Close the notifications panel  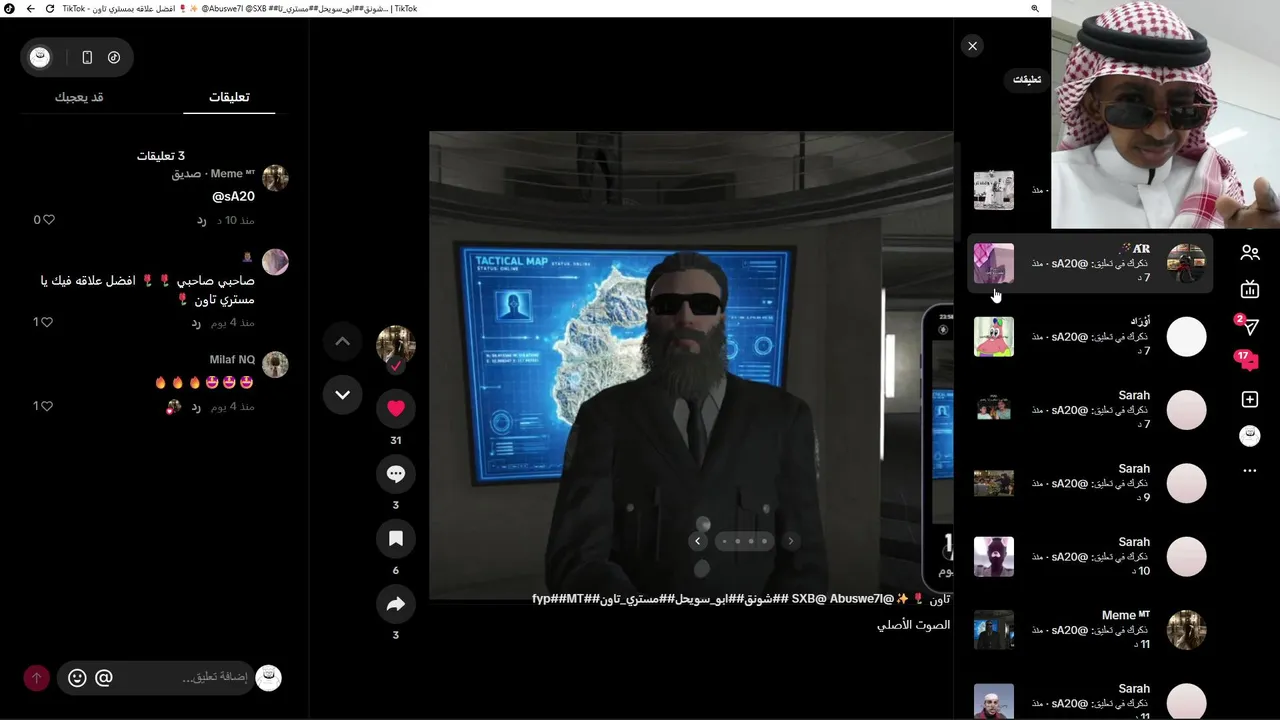(972, 46)
